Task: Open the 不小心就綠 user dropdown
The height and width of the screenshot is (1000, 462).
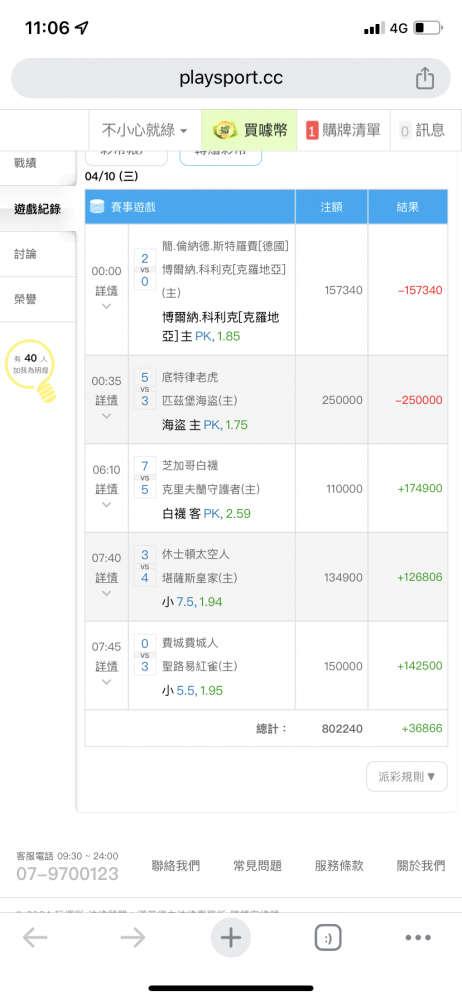Action: [x=145, y=131]
